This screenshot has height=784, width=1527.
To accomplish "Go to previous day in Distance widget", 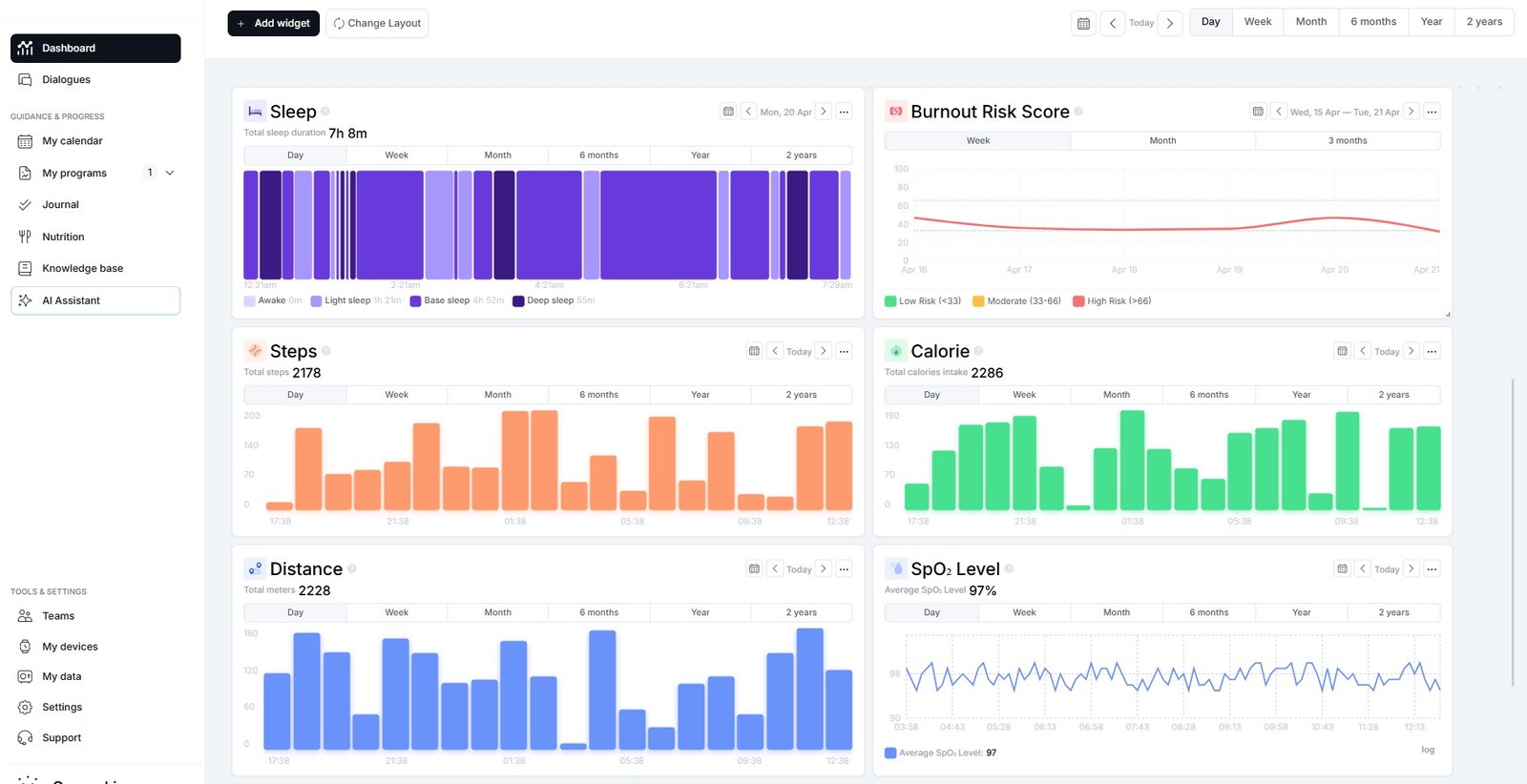I will [x=775, y=568].
